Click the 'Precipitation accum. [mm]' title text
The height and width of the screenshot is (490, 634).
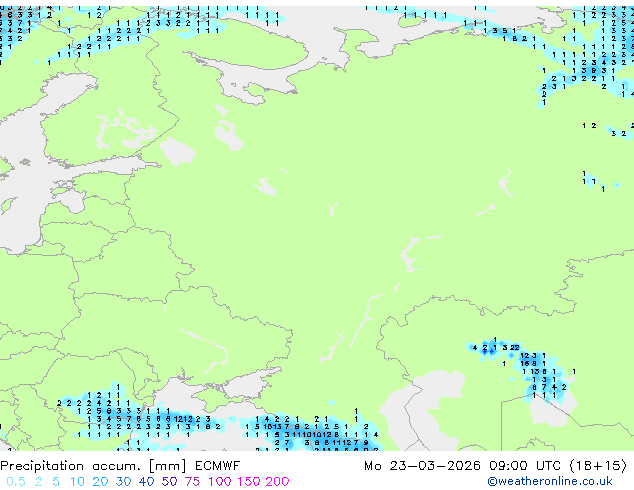(x=93, y=466)
